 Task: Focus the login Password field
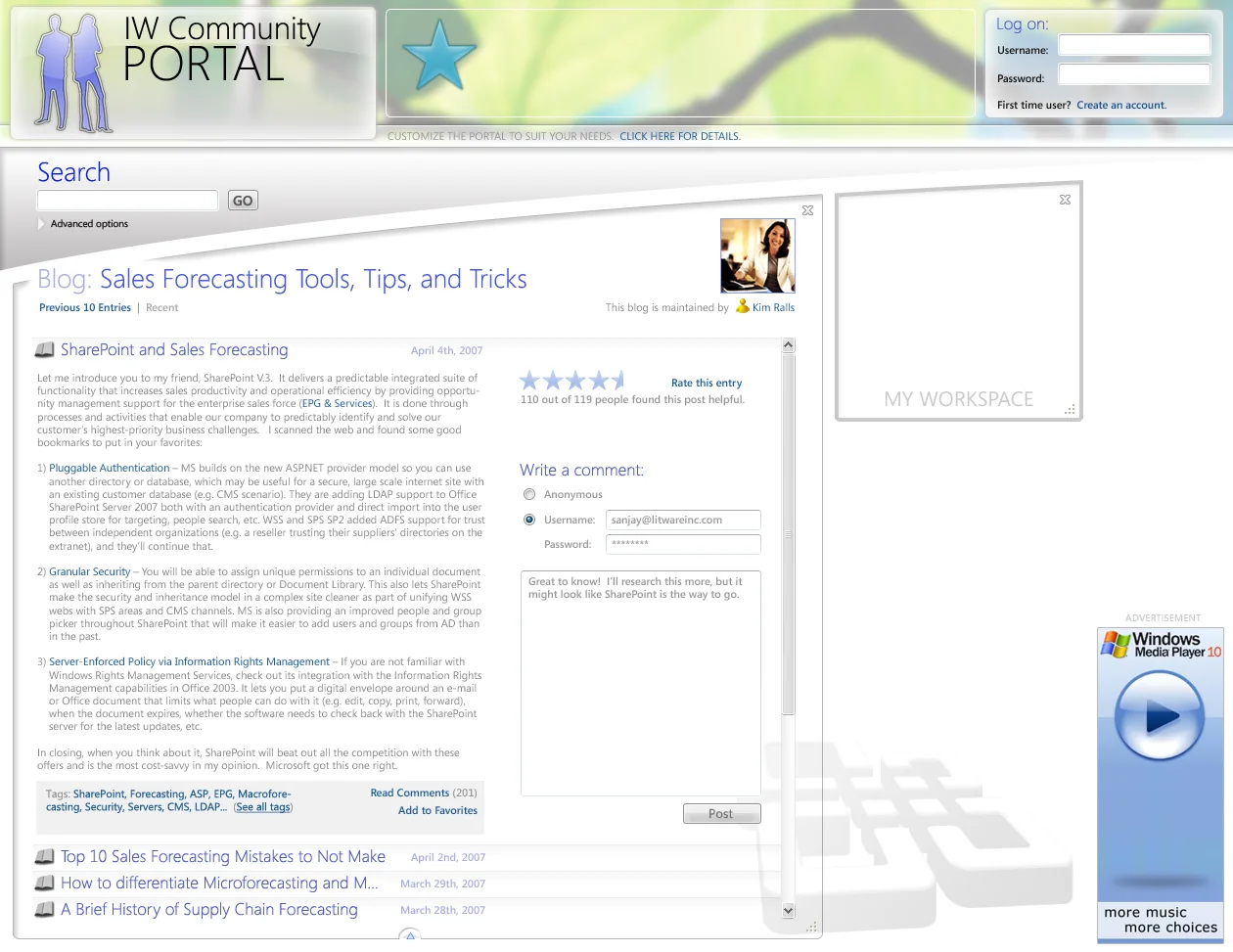(1135, 74)
